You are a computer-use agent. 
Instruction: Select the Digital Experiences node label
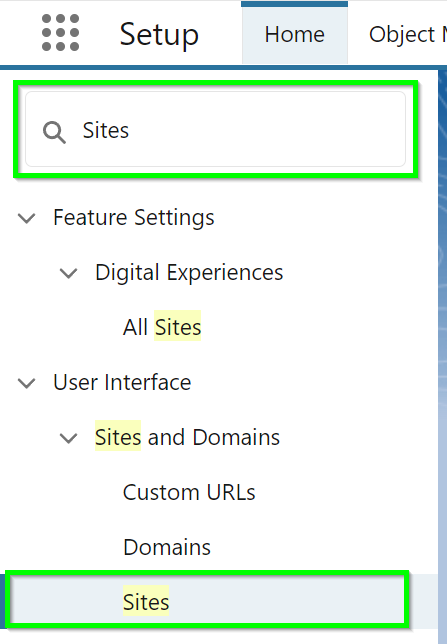[x=189, y=272]
